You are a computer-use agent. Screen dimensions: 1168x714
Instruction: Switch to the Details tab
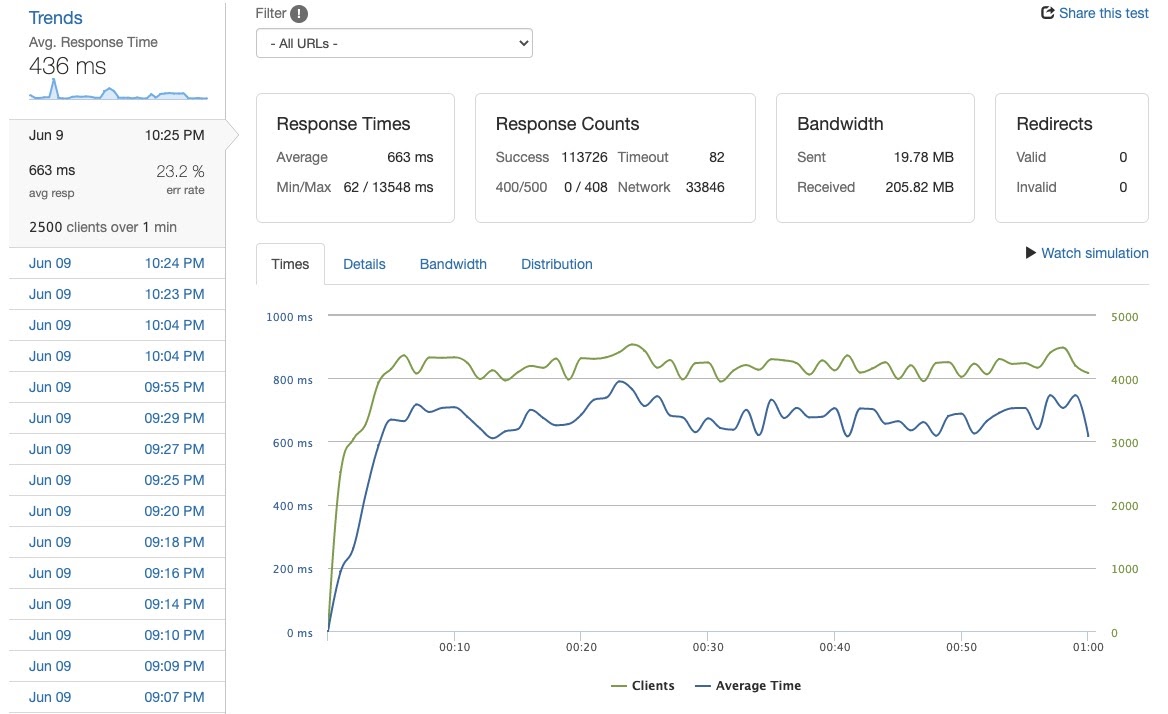[364, 264]
